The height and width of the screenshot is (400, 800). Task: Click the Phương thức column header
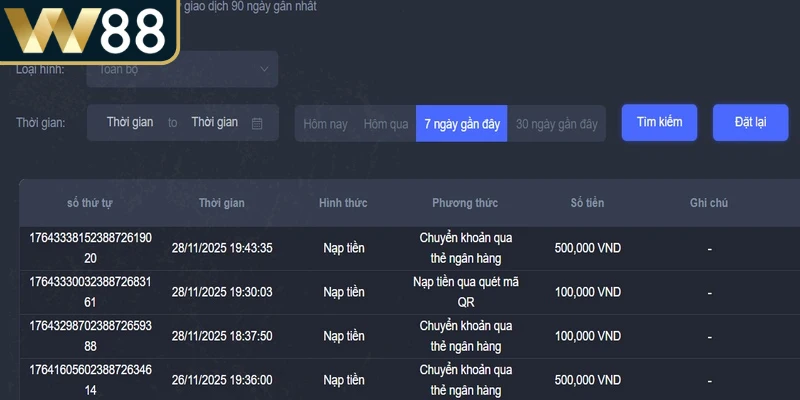465,203
